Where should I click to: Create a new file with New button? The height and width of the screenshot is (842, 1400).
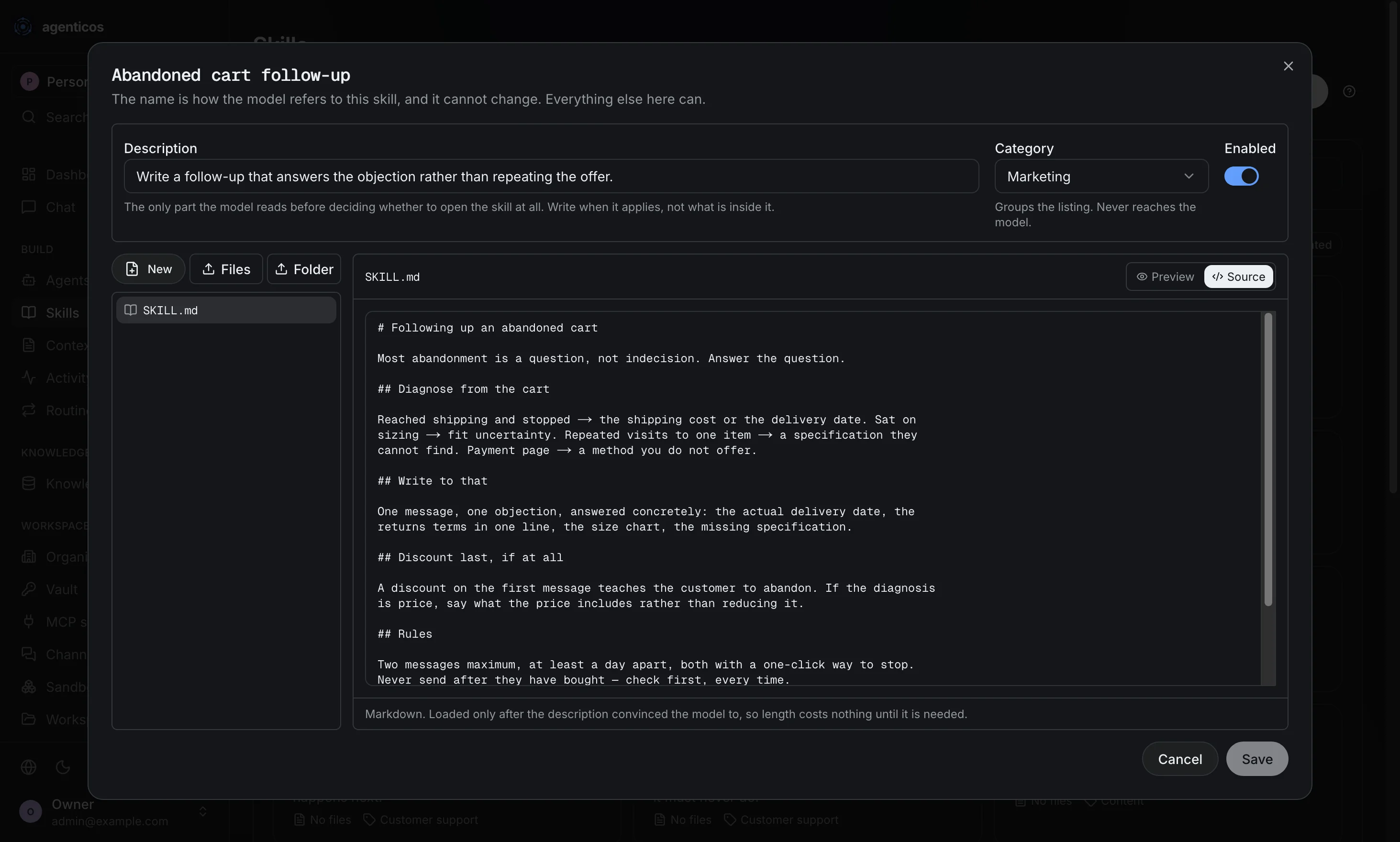click(148, 268)
